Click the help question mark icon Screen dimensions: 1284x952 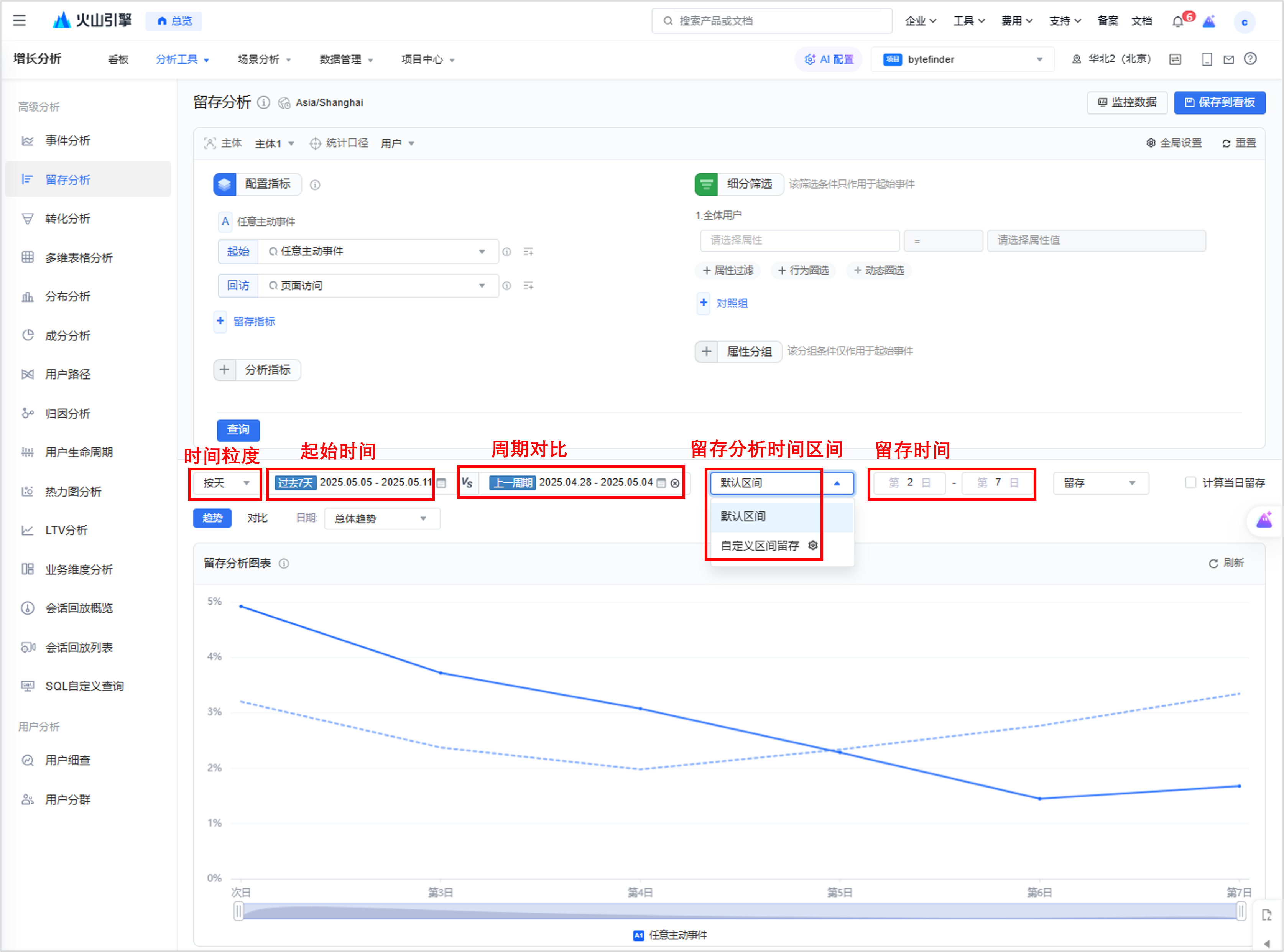tap(1250, 59)
